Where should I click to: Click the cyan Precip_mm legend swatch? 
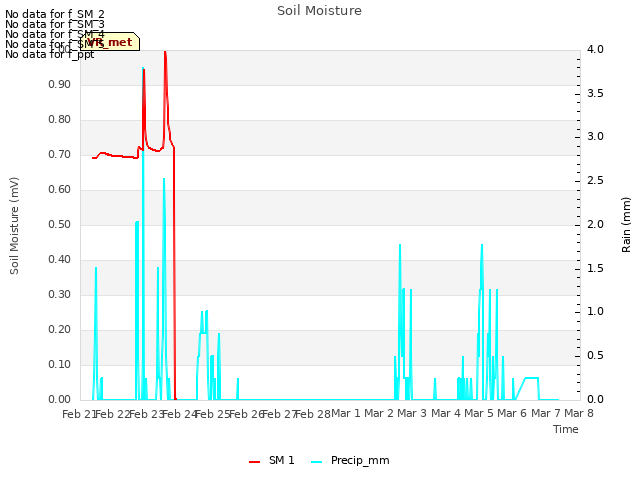pos(316,462)
